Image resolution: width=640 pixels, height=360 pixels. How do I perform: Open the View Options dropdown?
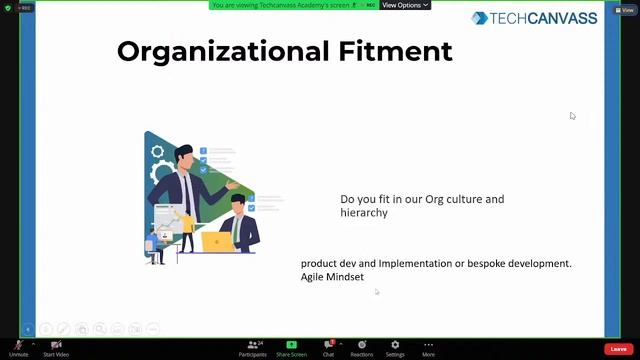(x=405, y=5)
